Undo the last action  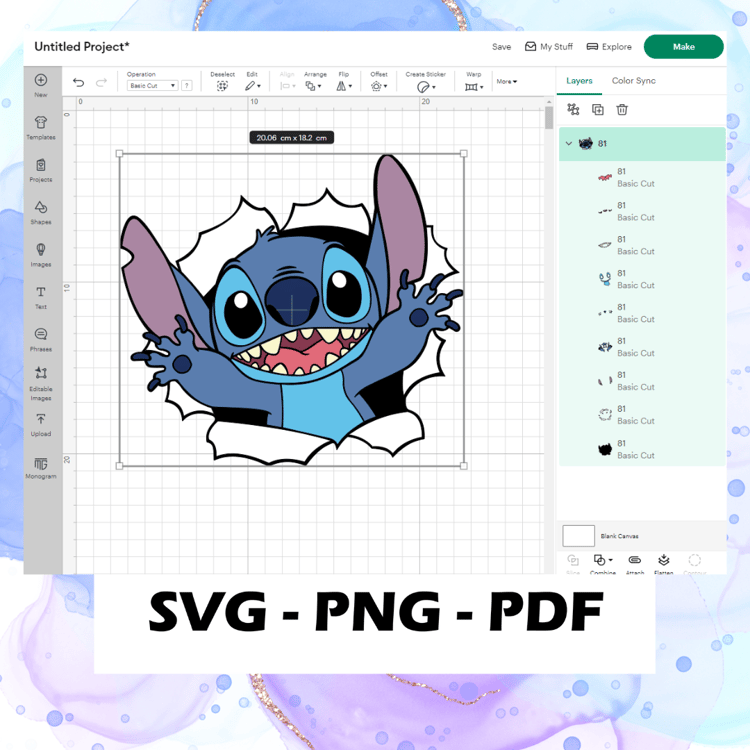coord(78,83)
